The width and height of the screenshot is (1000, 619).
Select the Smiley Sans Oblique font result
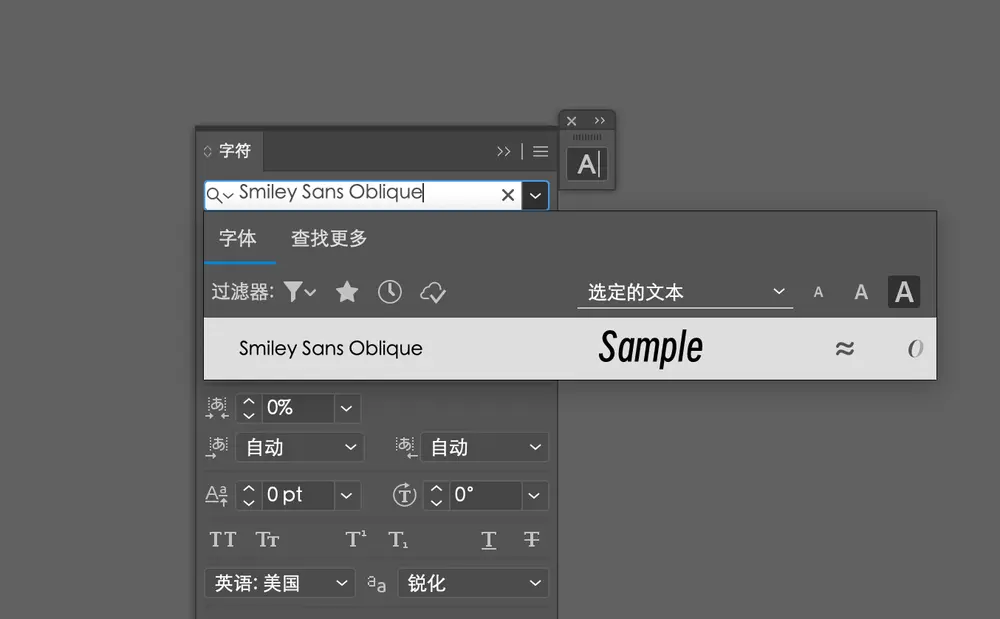click(330, 349)
